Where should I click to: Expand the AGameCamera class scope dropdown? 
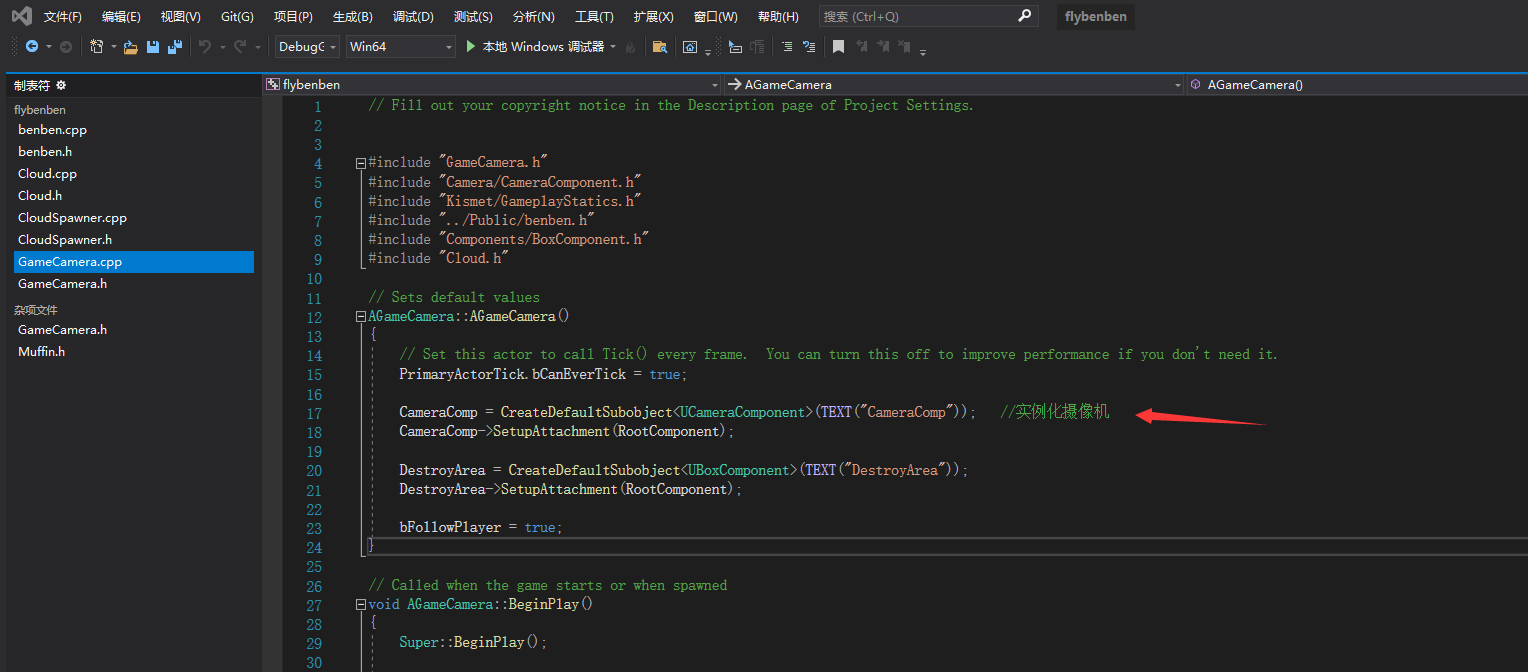[x=1177, y=85]
